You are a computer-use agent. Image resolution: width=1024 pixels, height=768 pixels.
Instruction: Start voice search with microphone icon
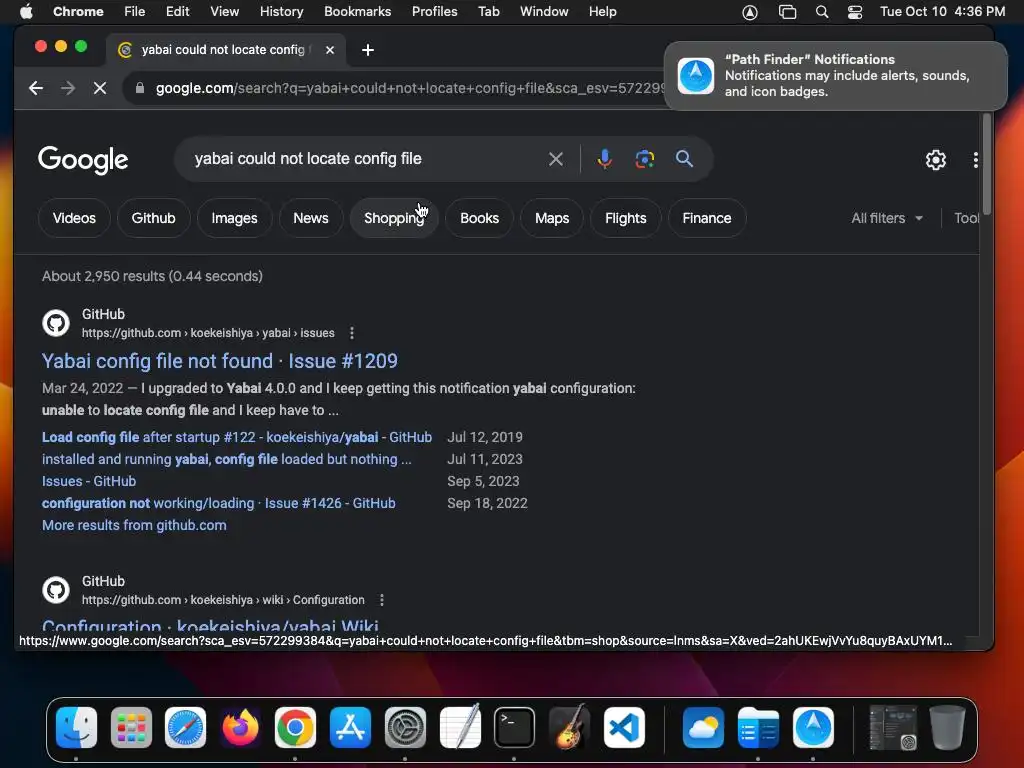click(605, 159)
